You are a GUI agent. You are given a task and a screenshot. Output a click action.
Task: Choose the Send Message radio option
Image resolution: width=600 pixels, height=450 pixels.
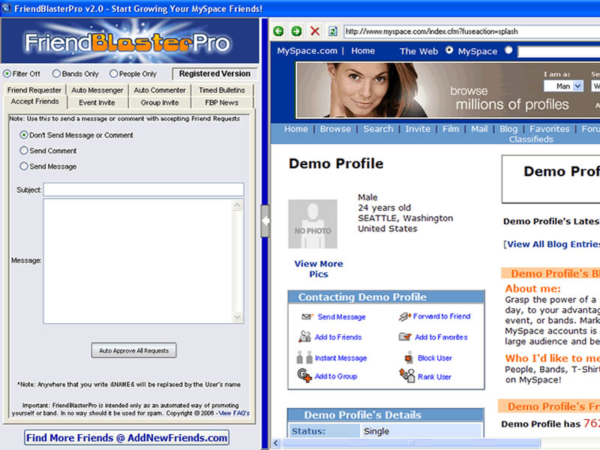click(x=24, y=166)
